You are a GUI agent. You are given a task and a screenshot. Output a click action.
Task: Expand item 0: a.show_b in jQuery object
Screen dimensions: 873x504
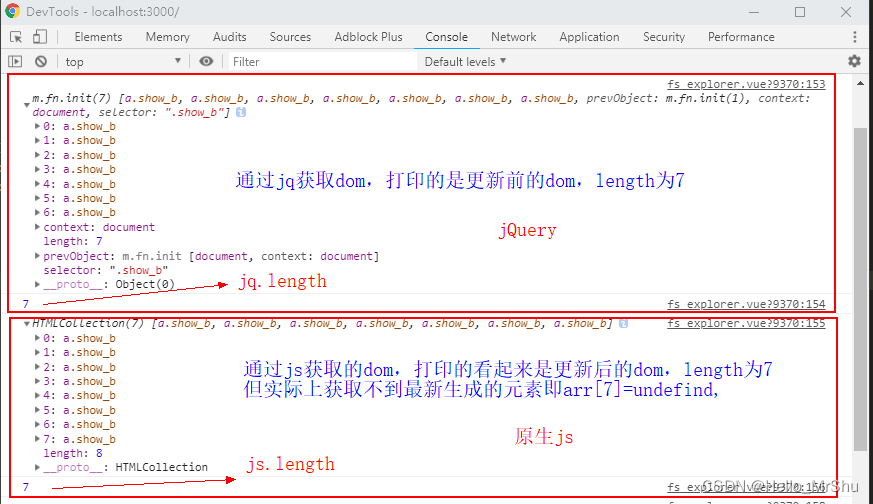tap(37, 126)
